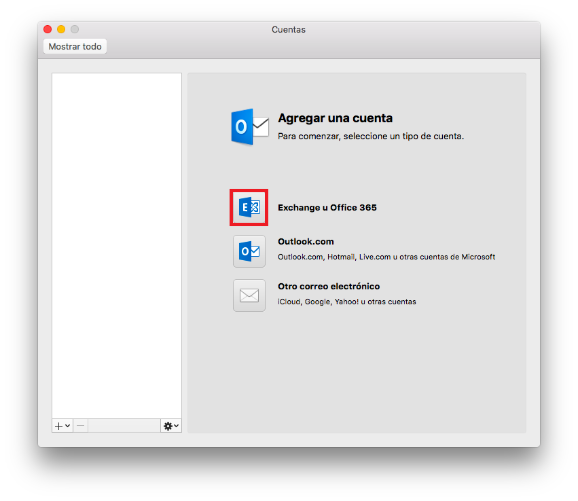This screenshot has height=501, width=578.
Task: Select the Exchange u Office 365 icon
Action: [249, 207]
